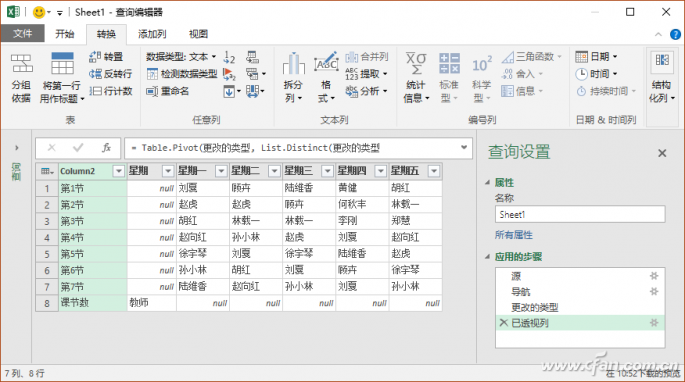Click the 所有属性 link

pyautogui.click(x=514, y=235)
